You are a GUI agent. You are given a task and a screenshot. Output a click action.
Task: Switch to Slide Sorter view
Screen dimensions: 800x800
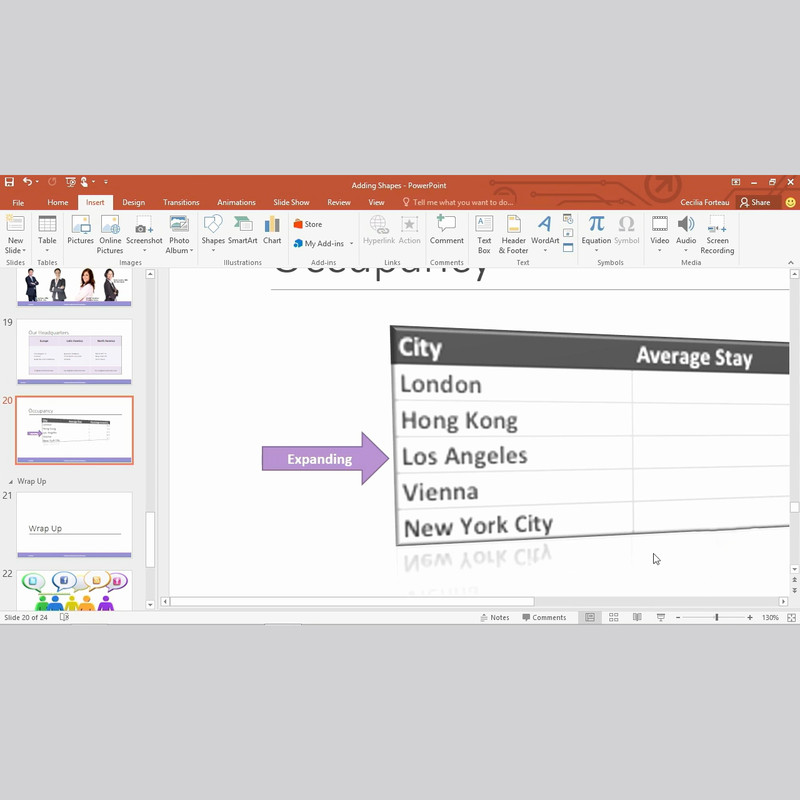click(614, 618)
